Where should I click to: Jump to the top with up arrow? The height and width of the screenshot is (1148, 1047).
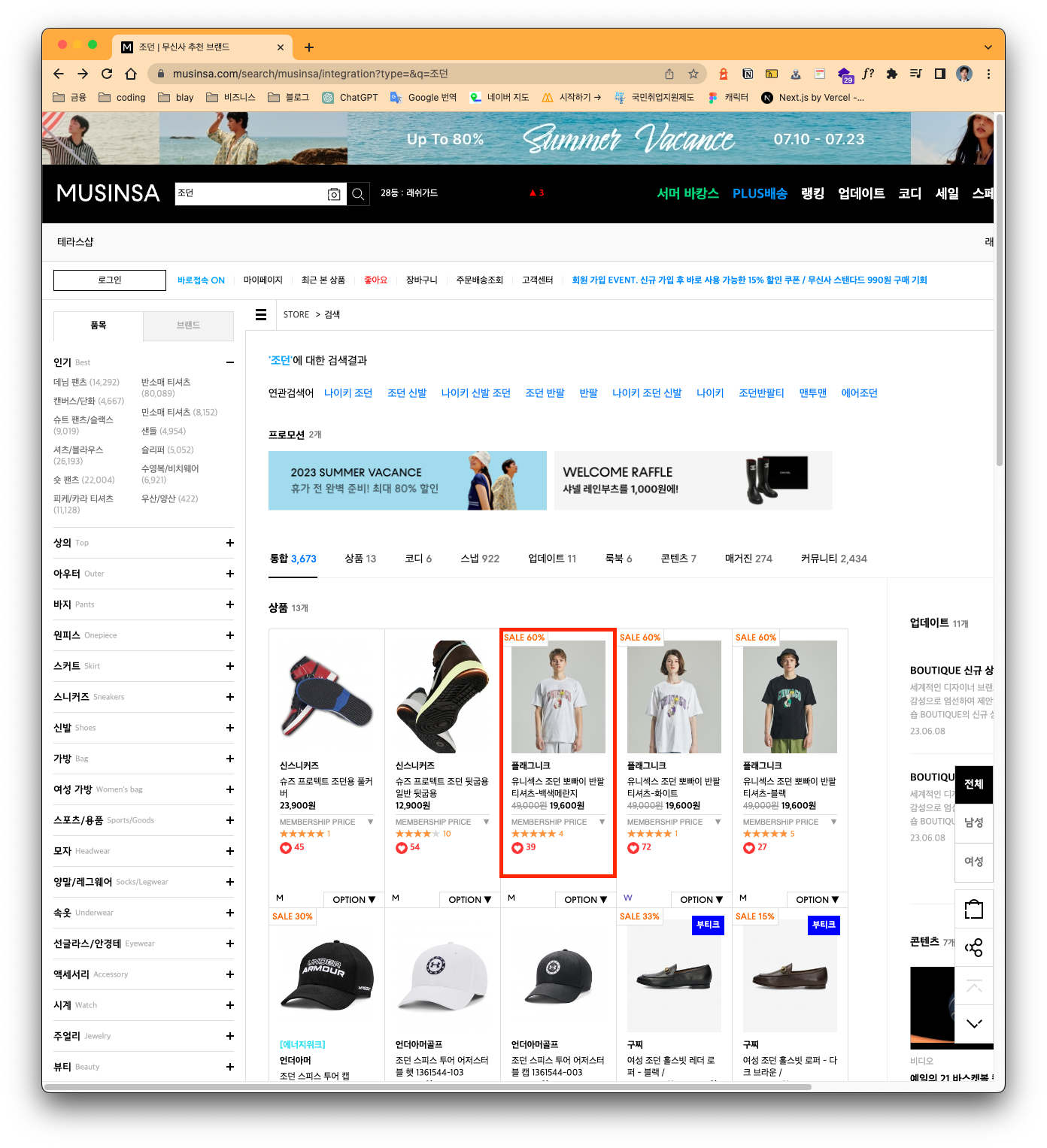[x=974, y=986]
